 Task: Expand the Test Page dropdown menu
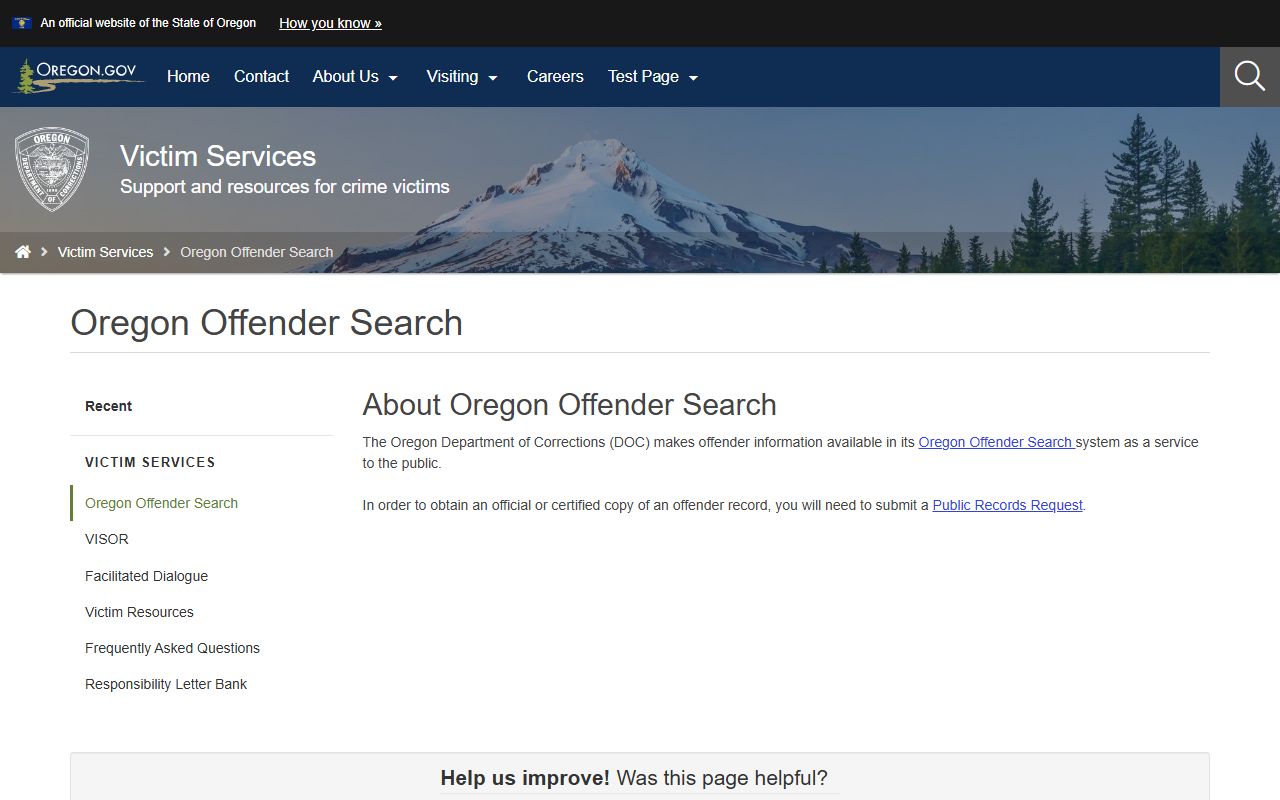pos(653,76)
